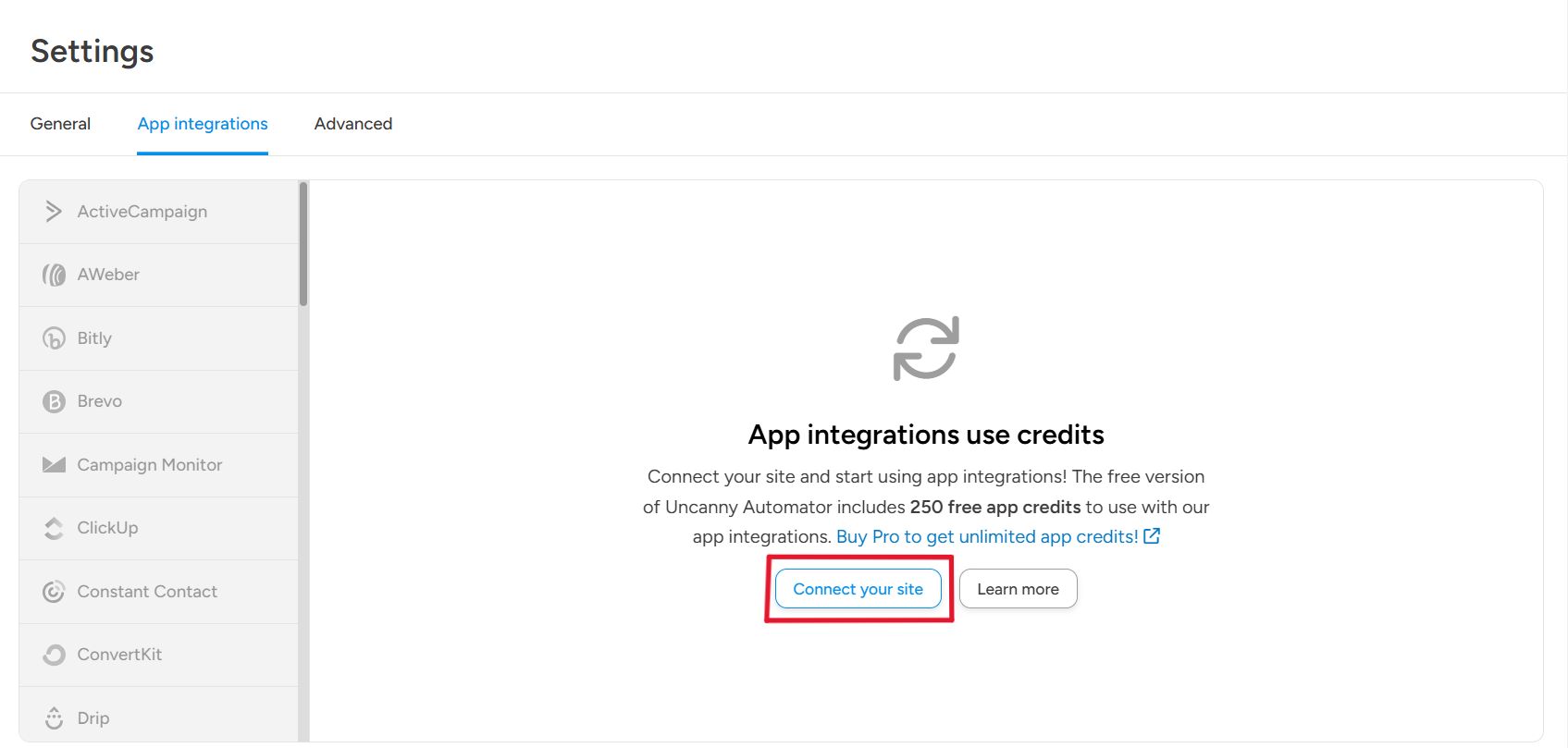The image size is (1568, 748).
Task: Click the Drip logo icon
Action: [54, 718]
